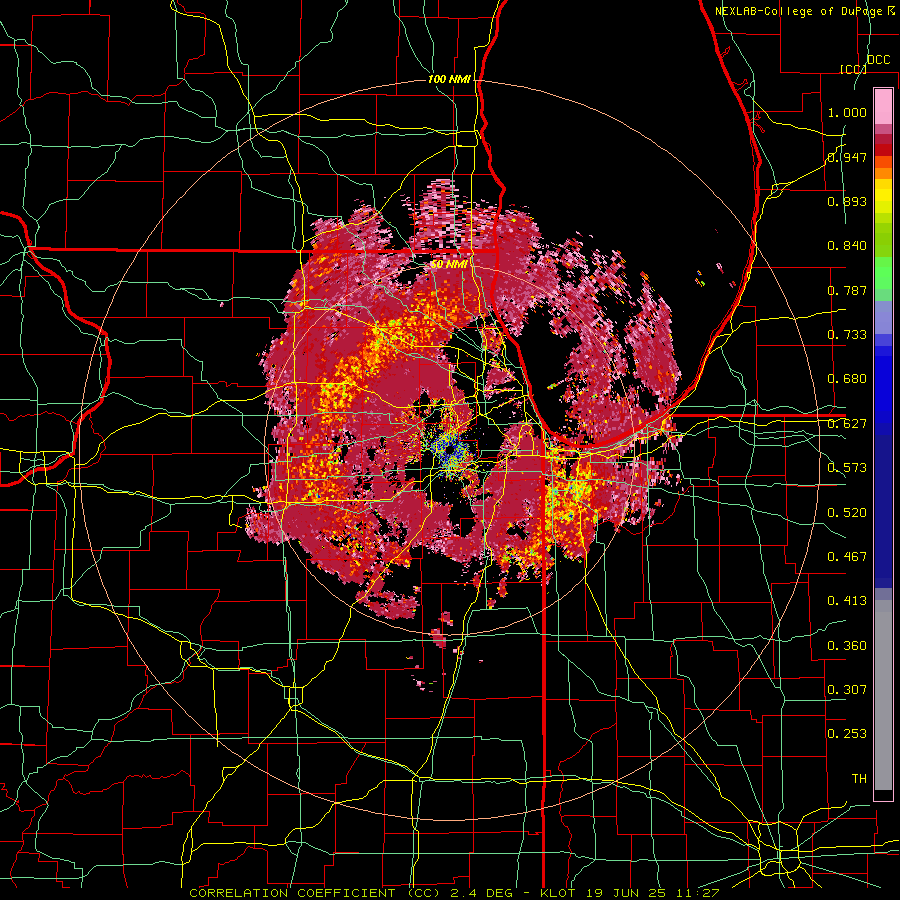Click the (CC) units label
The image size is (900, 900).
point(853,69)
